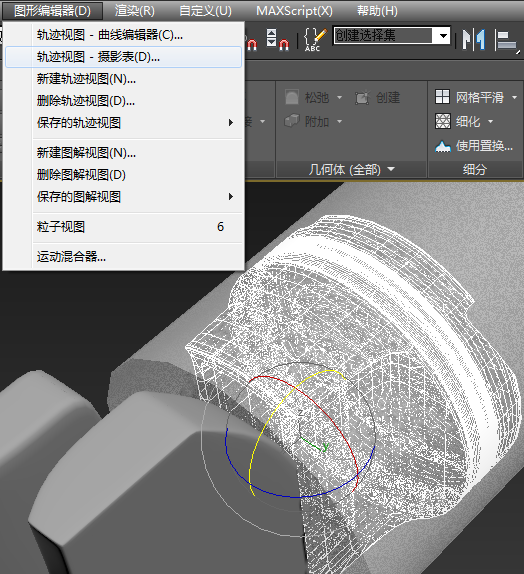This screenshot has width=524, height=574.
Task: Open Edit Named Selection Sets icon
Action: (314, 39)
